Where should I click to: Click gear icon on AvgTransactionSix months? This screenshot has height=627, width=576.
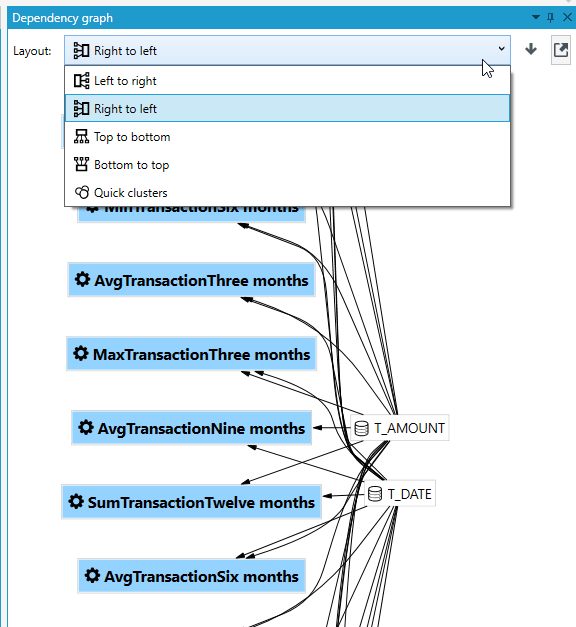click(x=92, y=575)
